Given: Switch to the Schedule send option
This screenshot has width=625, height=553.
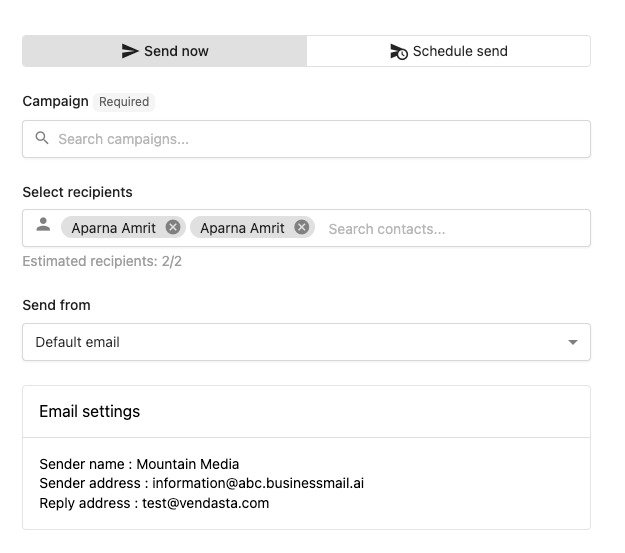Looking at the screenshot, I should [448, 51].
